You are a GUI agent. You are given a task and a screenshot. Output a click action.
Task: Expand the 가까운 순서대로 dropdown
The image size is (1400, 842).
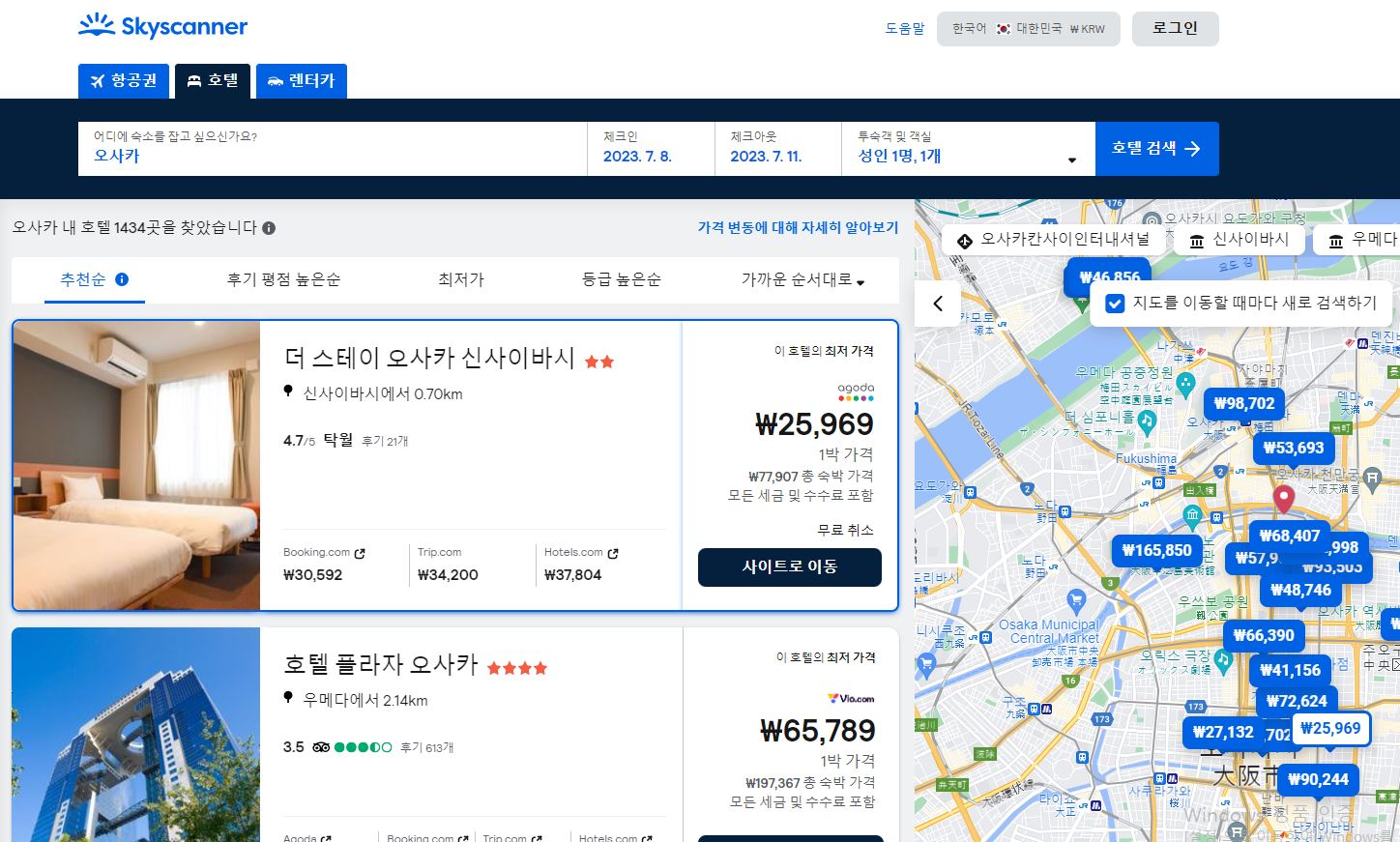click(x=802, y=279)
